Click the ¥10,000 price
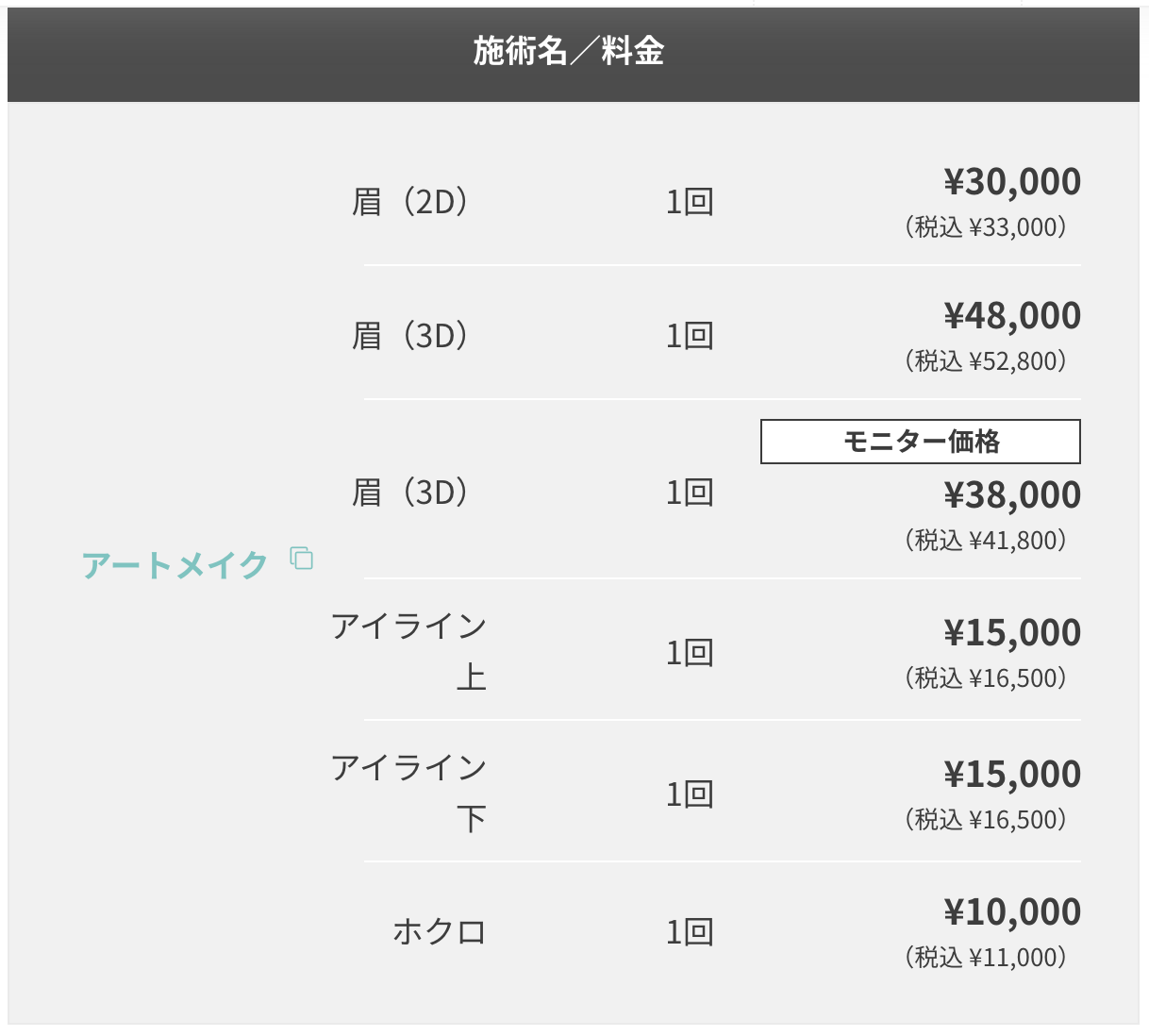 tap(1012, 911)
